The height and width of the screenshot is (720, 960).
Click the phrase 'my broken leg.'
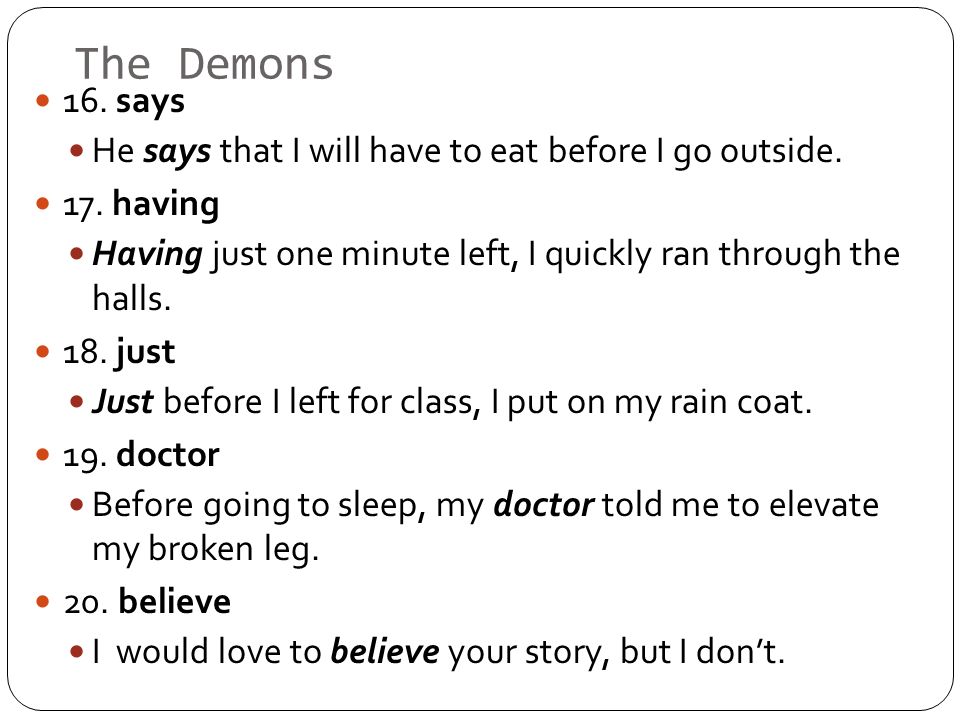click(206, 550)
